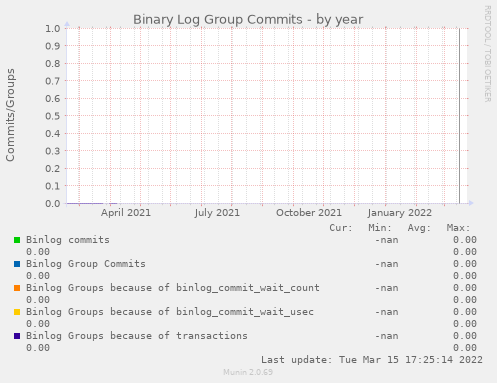The image size is (497, 383).
Task: Click the 'Avg:' column header
Action: click(x=419, y=228)
